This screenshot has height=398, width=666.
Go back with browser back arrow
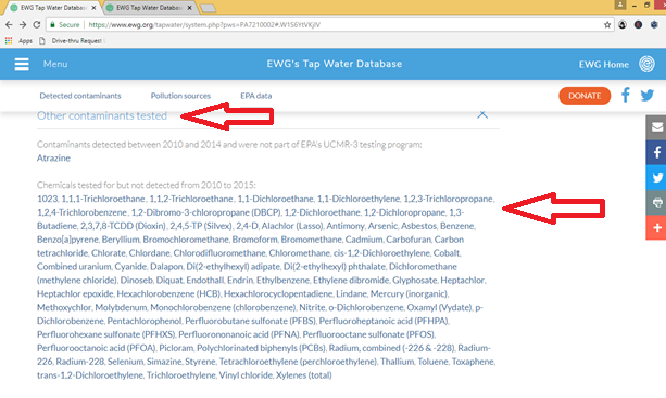pos(8,25)
